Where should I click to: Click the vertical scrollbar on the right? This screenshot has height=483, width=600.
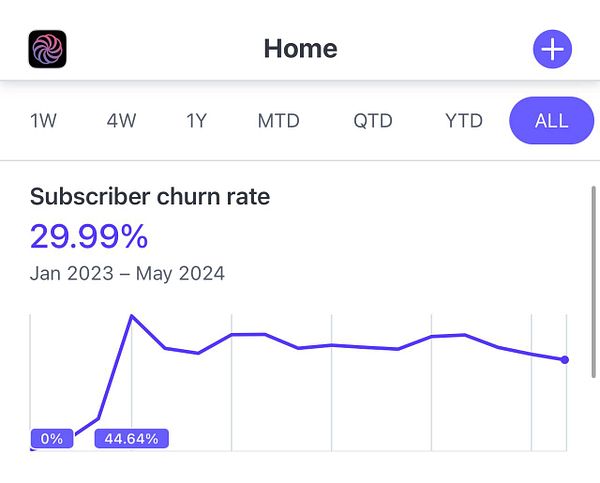(593, 282)
